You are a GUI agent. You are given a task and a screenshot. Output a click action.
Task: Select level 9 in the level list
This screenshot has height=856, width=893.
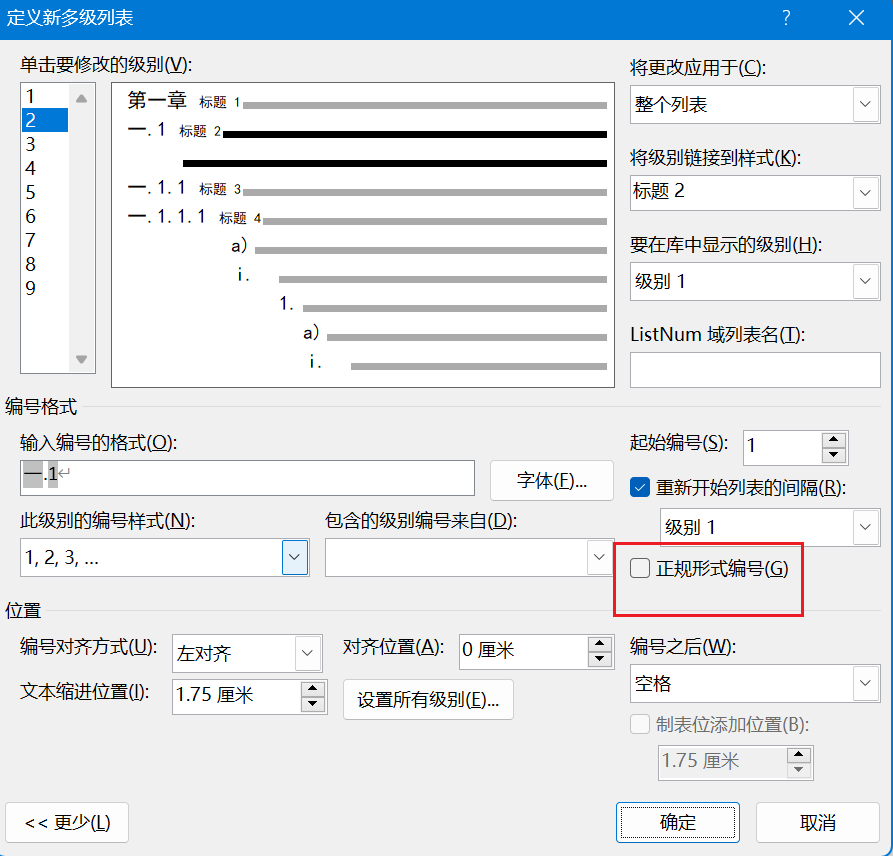[x=31, y=288]
